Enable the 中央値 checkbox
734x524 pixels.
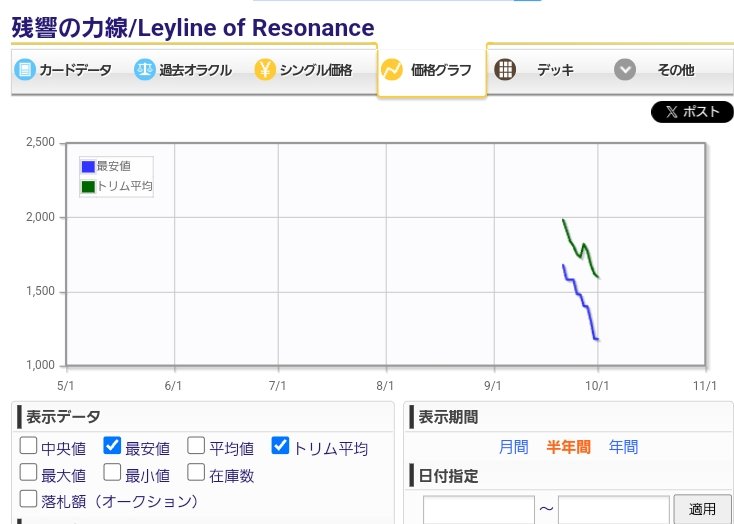[29, 446]
